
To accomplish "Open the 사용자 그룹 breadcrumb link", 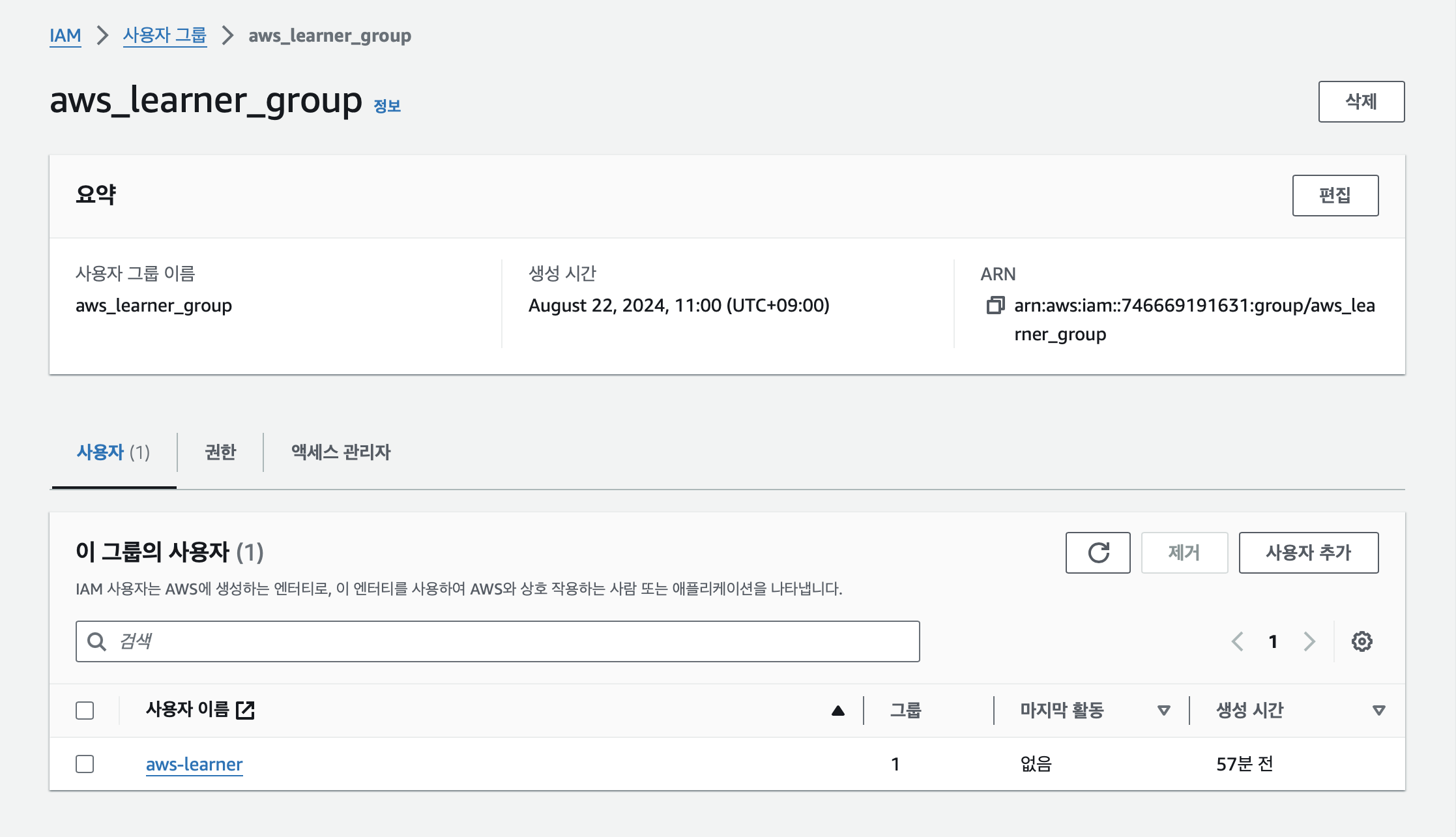I will point(165,35).
